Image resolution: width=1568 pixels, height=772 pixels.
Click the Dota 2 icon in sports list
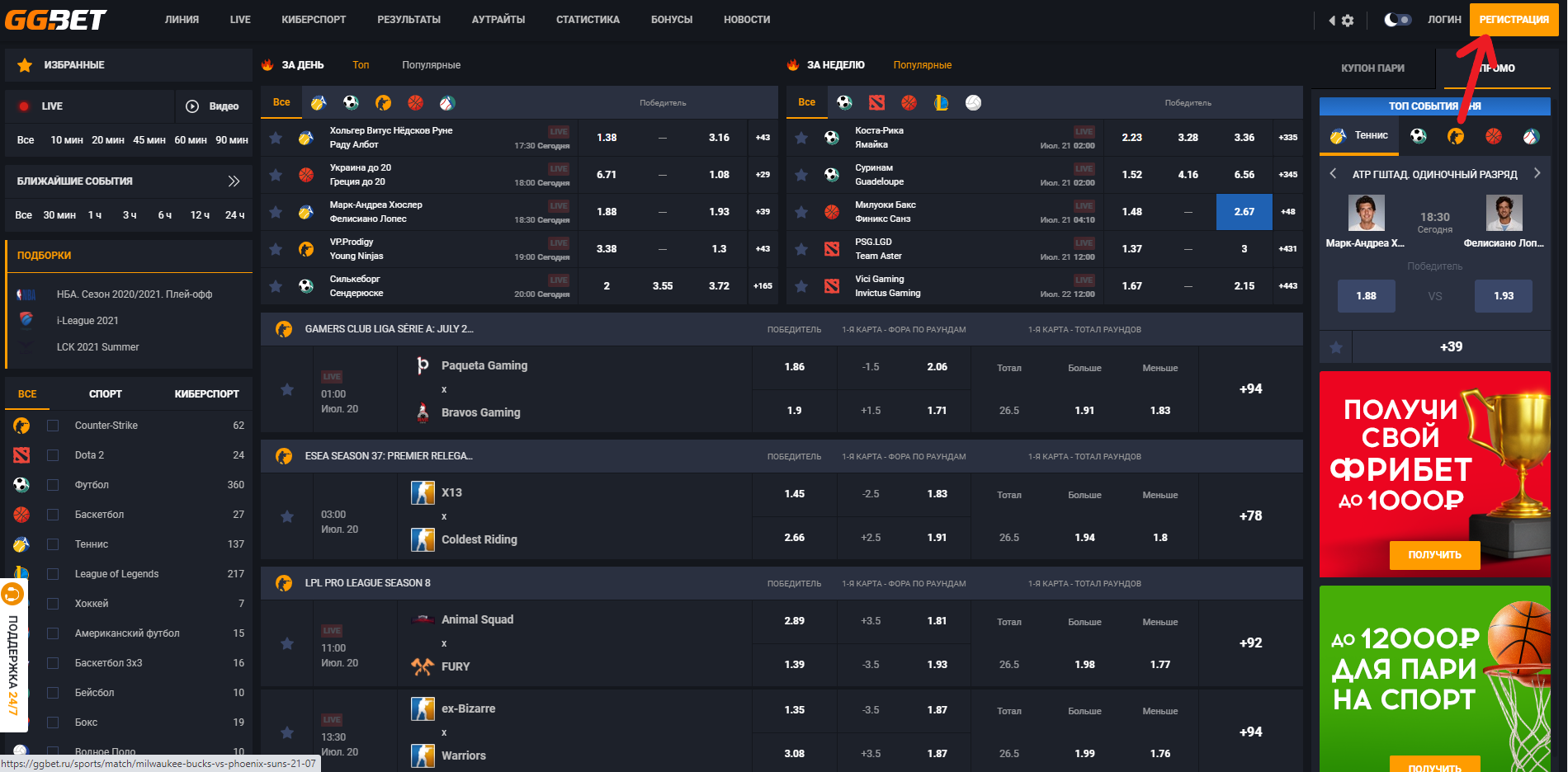coord(21,455)
